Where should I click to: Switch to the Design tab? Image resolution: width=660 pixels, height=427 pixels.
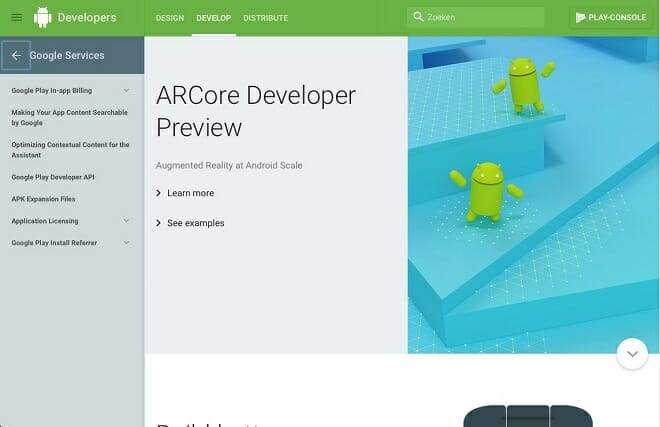click(170, 18)
